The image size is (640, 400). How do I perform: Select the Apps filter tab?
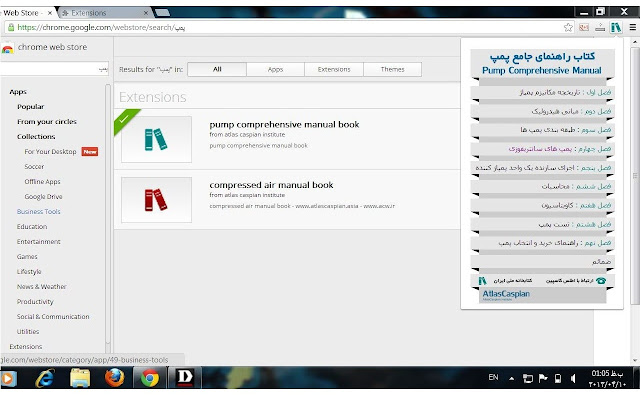tap(276, 69)
